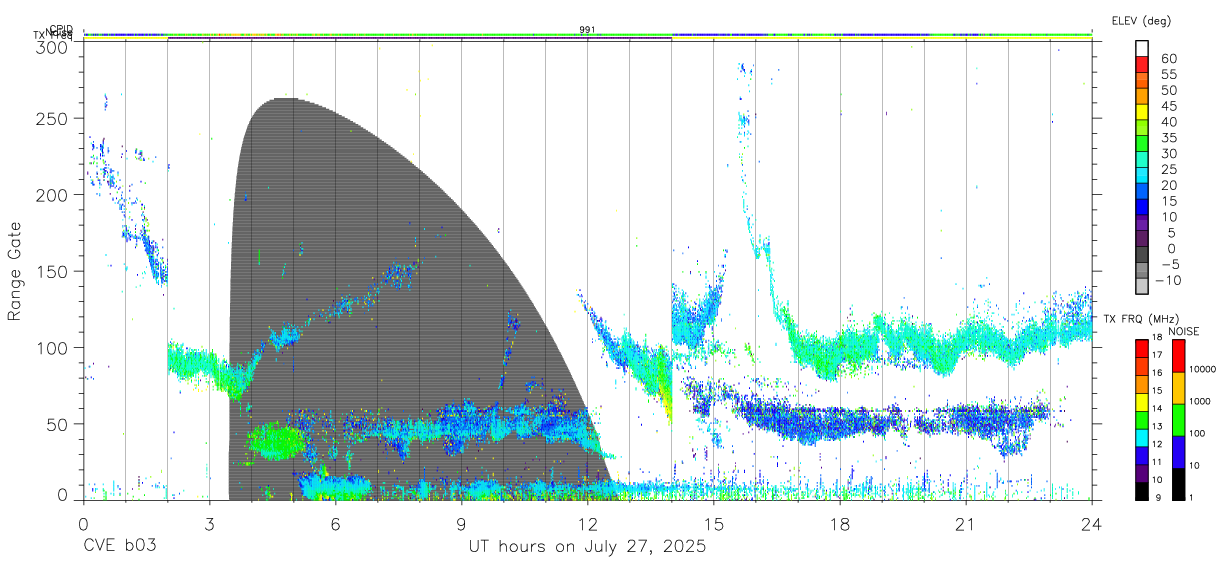Pick the dark gray swatch in ELEV colorbar
The width and height of the screenshot is (1228, 567).
(1142, 255)
